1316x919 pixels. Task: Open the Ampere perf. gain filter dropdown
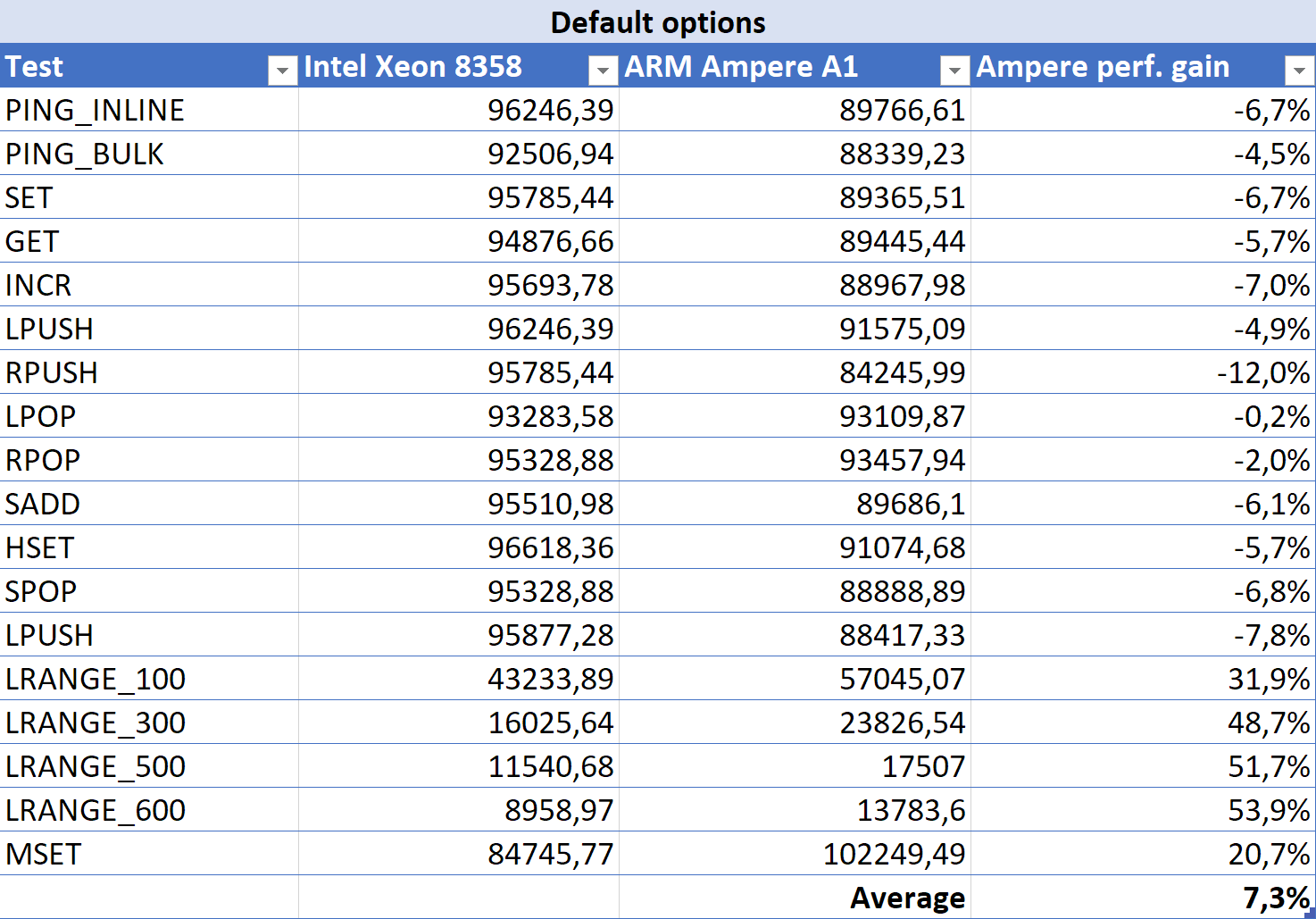tap(1300, 69)
